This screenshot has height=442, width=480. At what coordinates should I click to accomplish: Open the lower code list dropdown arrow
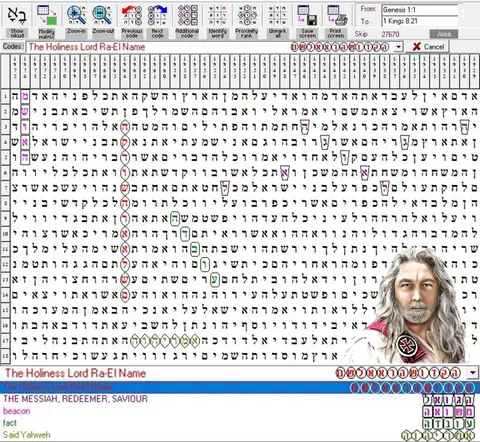point(473,373)
